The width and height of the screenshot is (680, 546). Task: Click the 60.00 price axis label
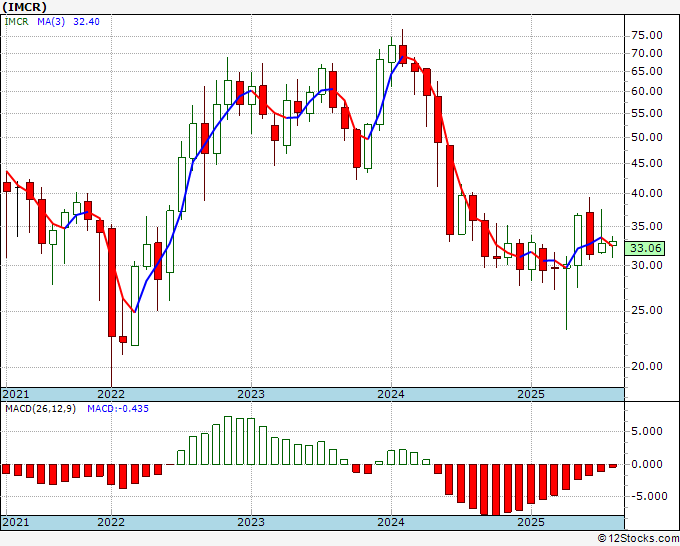coord(647,92)
